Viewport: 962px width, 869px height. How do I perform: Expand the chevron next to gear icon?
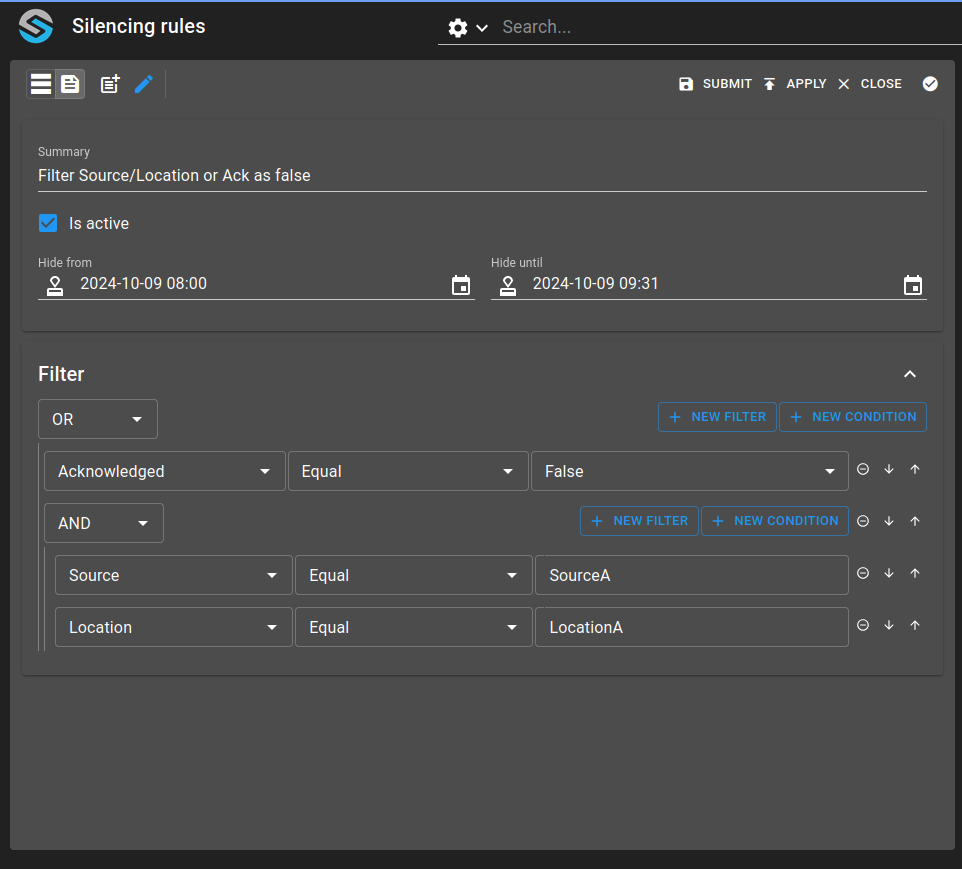tap(482, 28)
